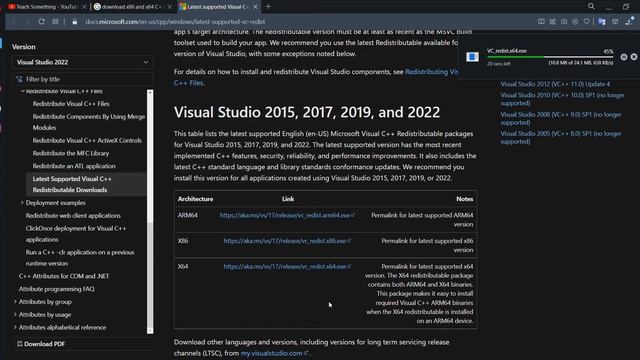This screenshot has width=640, height=360.
Task: Jump to Visual Studio 2005 SP1 section
Action: (x=561, y=138)
